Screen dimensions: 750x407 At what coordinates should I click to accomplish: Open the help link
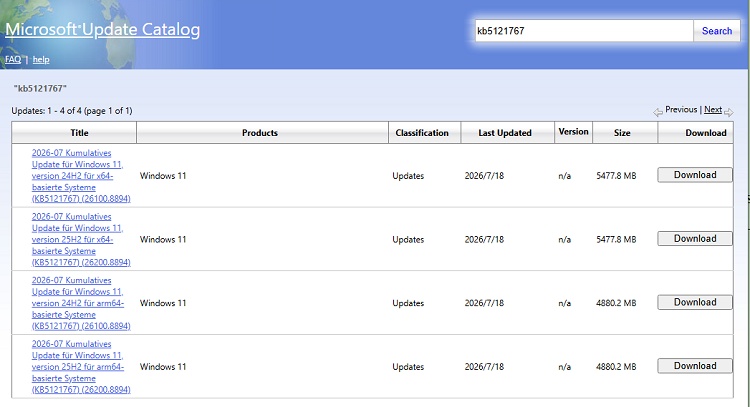click(41, 59)
